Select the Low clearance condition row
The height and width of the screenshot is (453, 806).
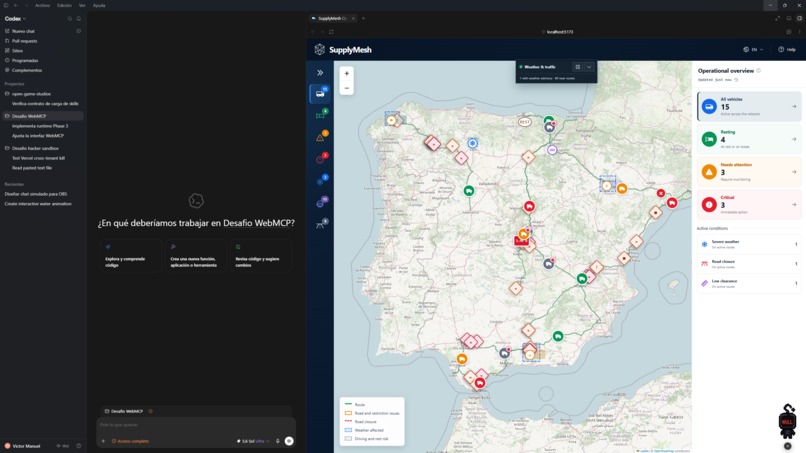(749, 283)
